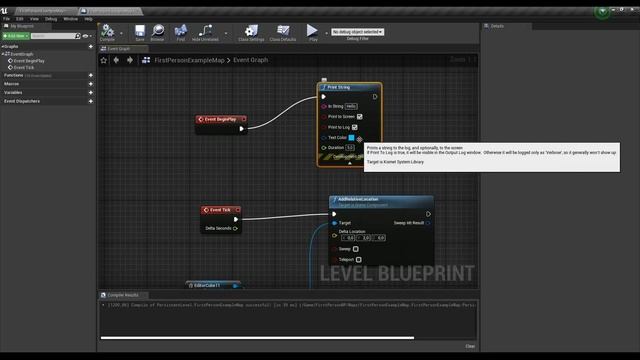
Task: Click the Clear button in Compiler Results
Action: point(470,346)
